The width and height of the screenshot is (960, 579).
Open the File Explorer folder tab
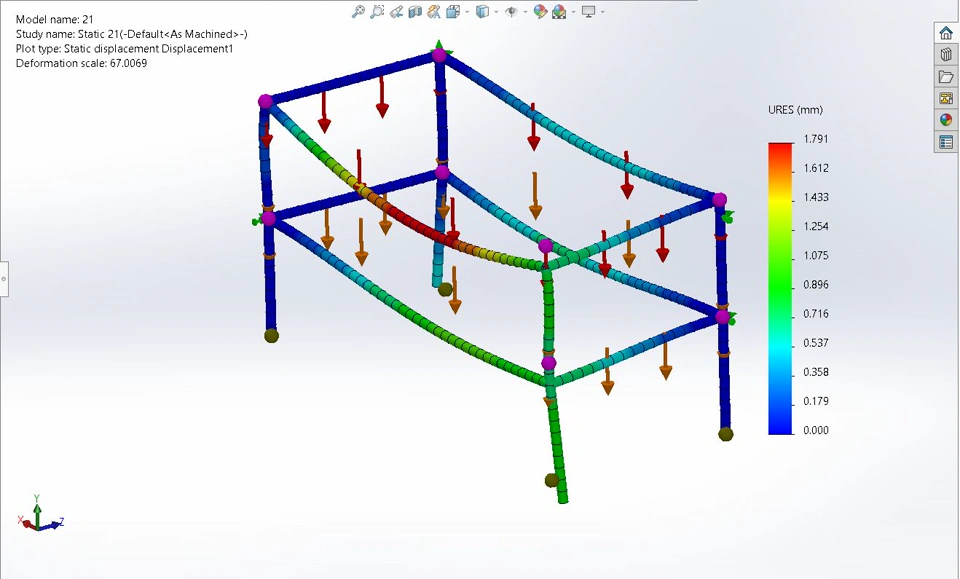tap(946, 77)
